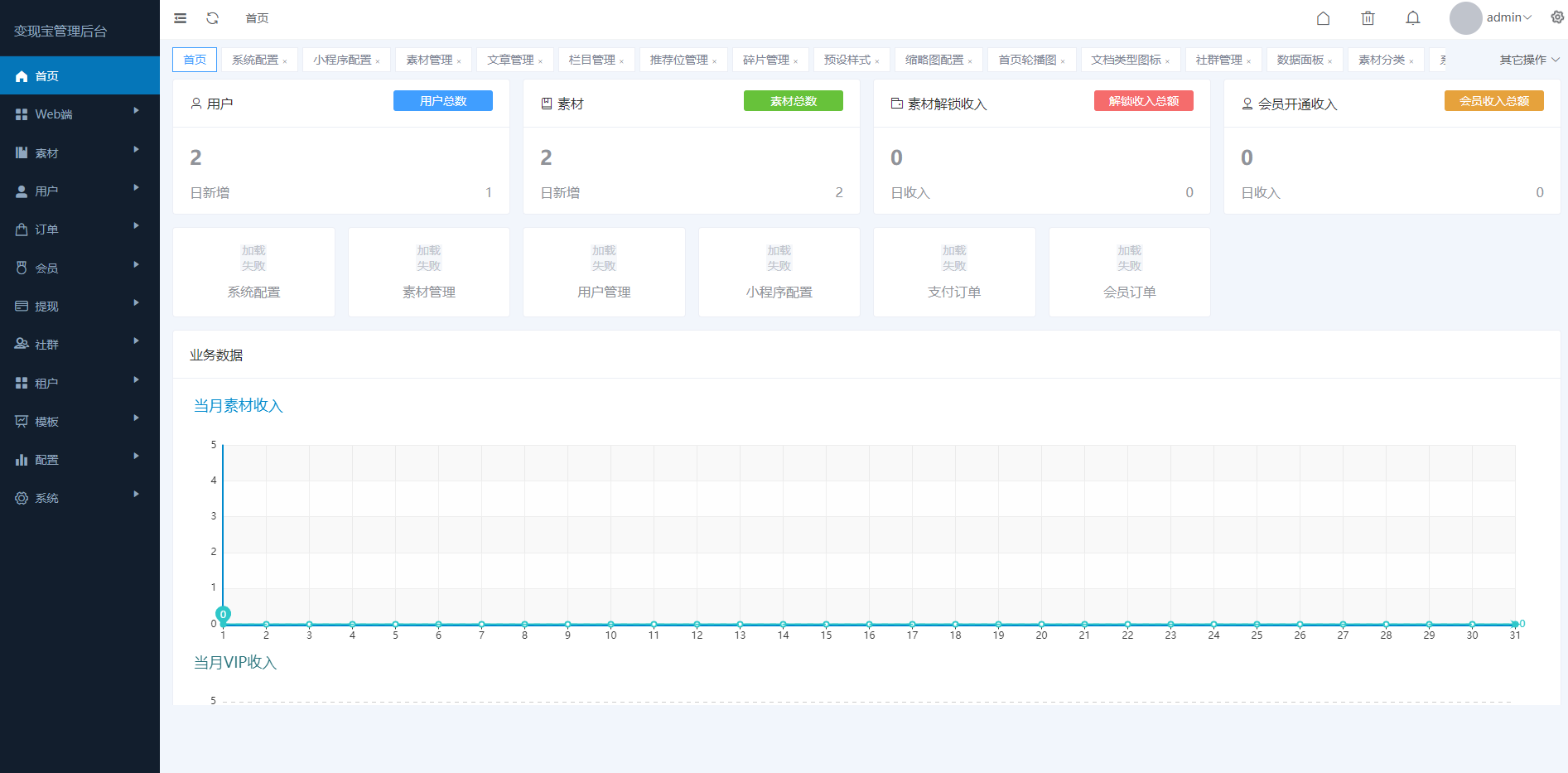The image size is (1568, 773).
Task: Click the admin avatar image
Action: (1464, 18)
